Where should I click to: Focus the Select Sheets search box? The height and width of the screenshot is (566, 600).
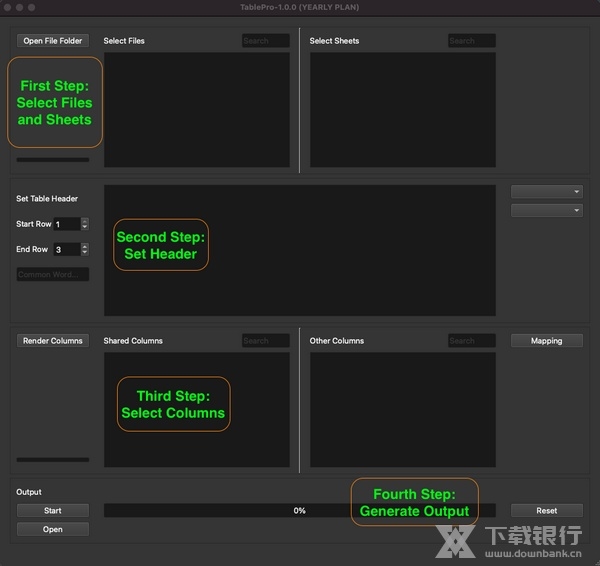click(471, 41)
